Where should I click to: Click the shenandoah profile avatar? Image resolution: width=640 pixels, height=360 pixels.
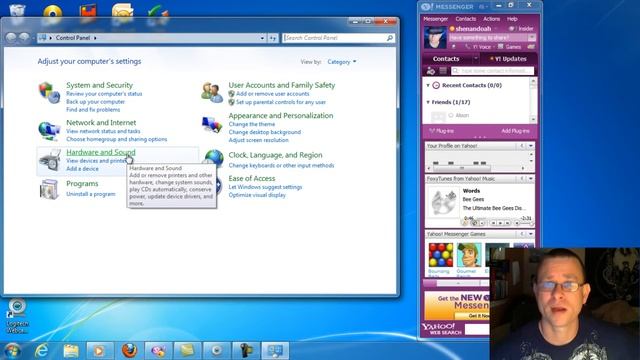point(435,38)
